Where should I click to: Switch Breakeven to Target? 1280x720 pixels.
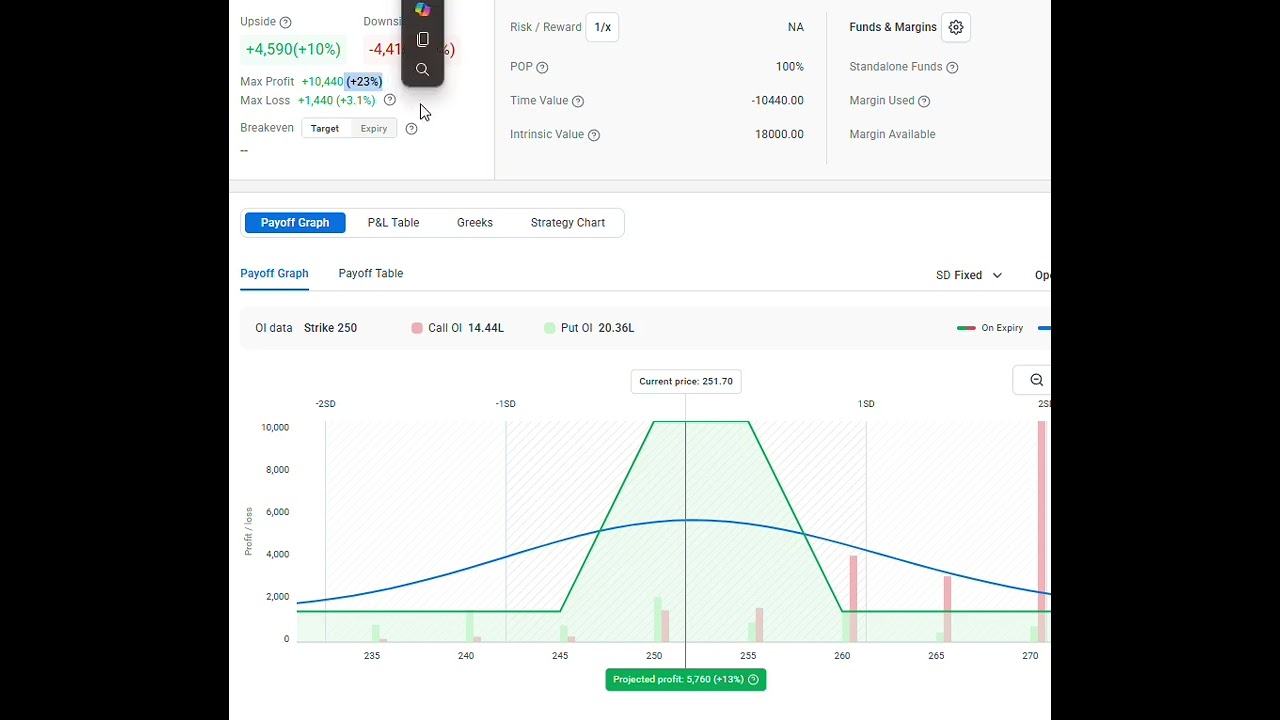(325, 128)
